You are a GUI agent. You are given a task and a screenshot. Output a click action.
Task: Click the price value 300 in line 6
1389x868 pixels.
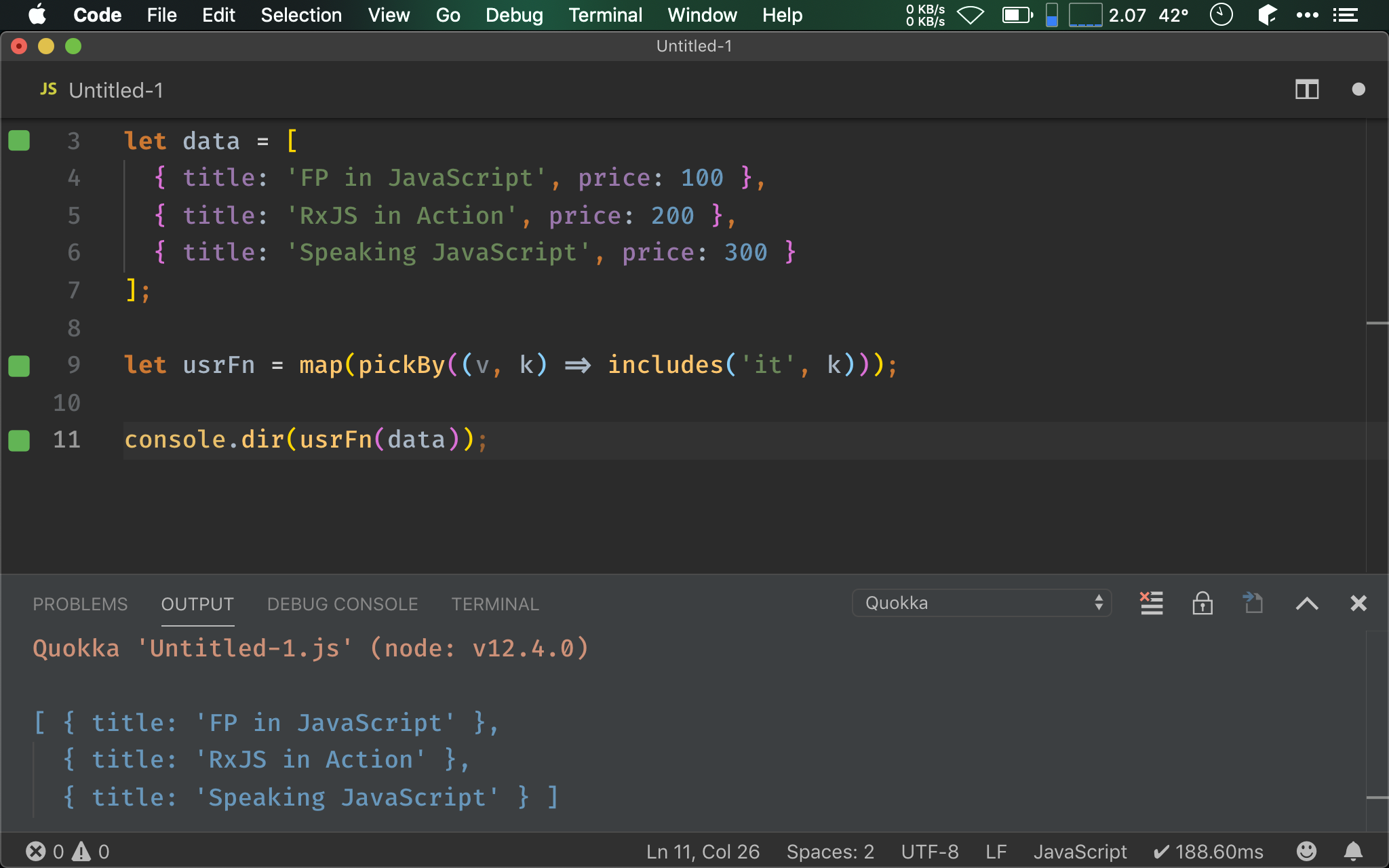coord(745,253)
